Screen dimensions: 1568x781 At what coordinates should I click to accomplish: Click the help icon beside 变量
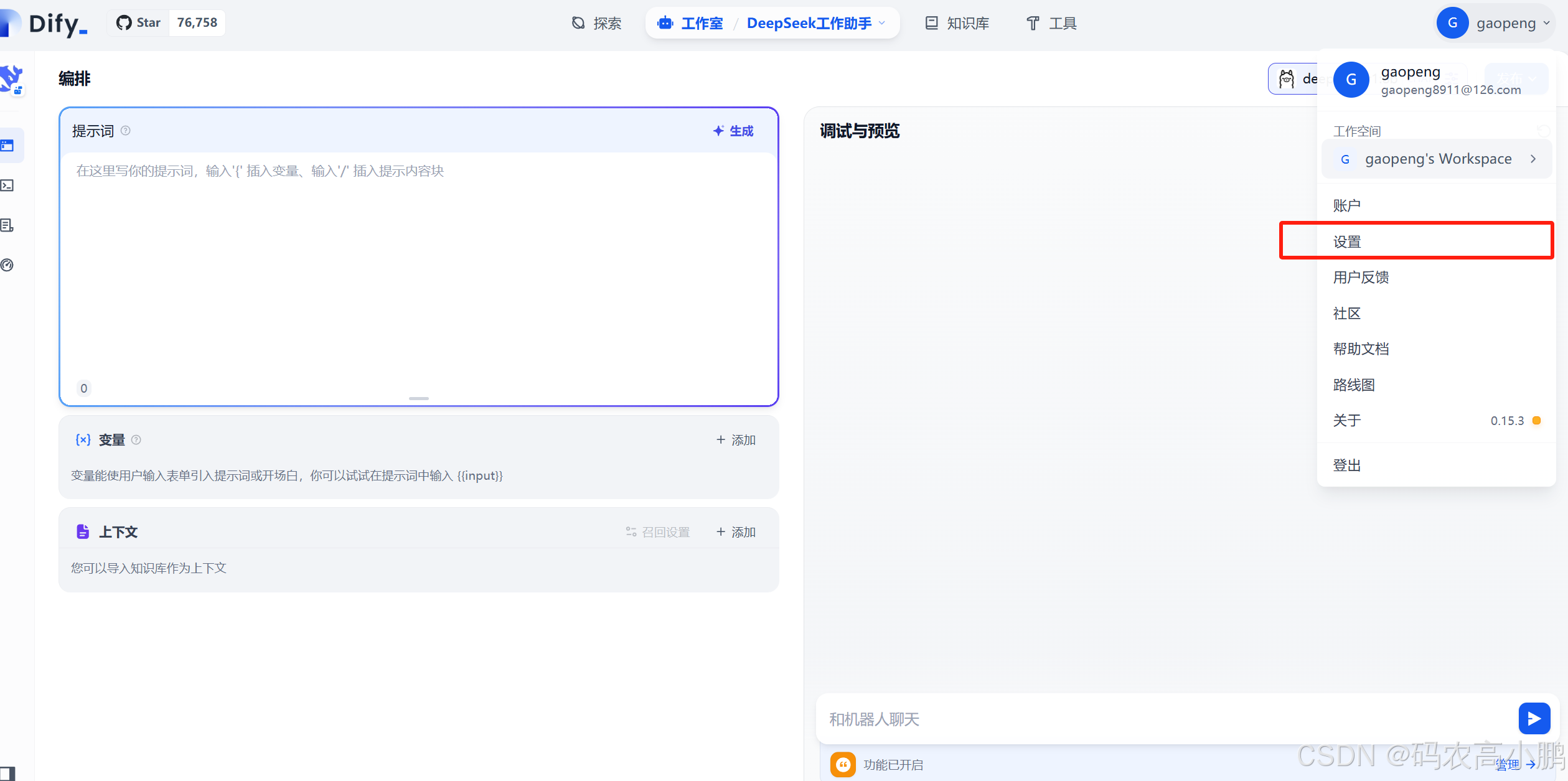pyautogui.click(x=136, y=440)
